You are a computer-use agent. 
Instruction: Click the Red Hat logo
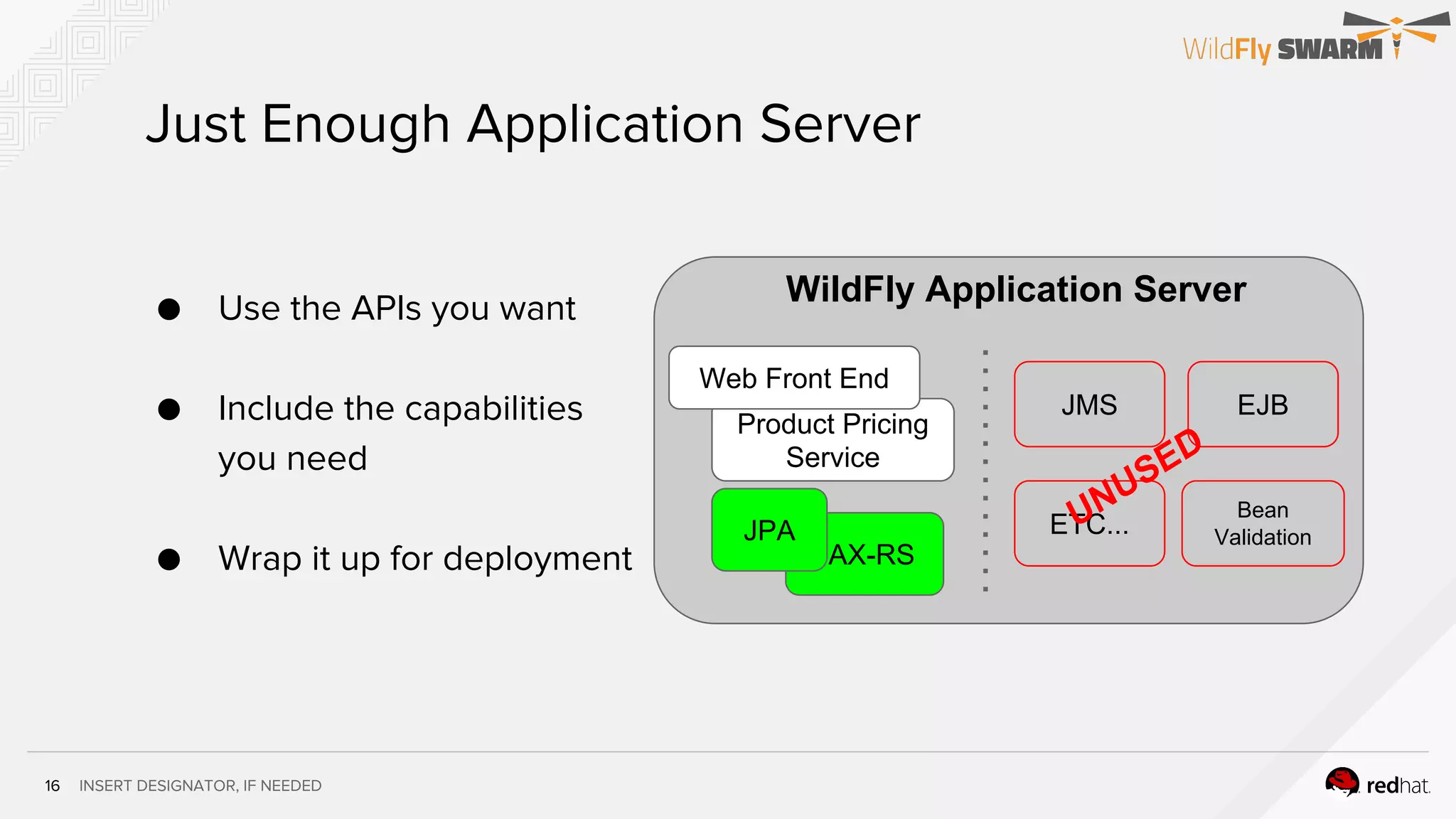tap(1377, 783)
